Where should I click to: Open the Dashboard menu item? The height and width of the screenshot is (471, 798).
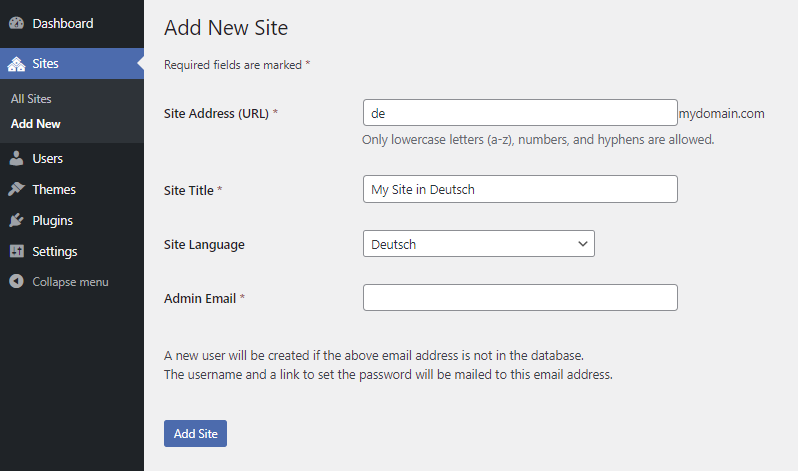[62, 23]
